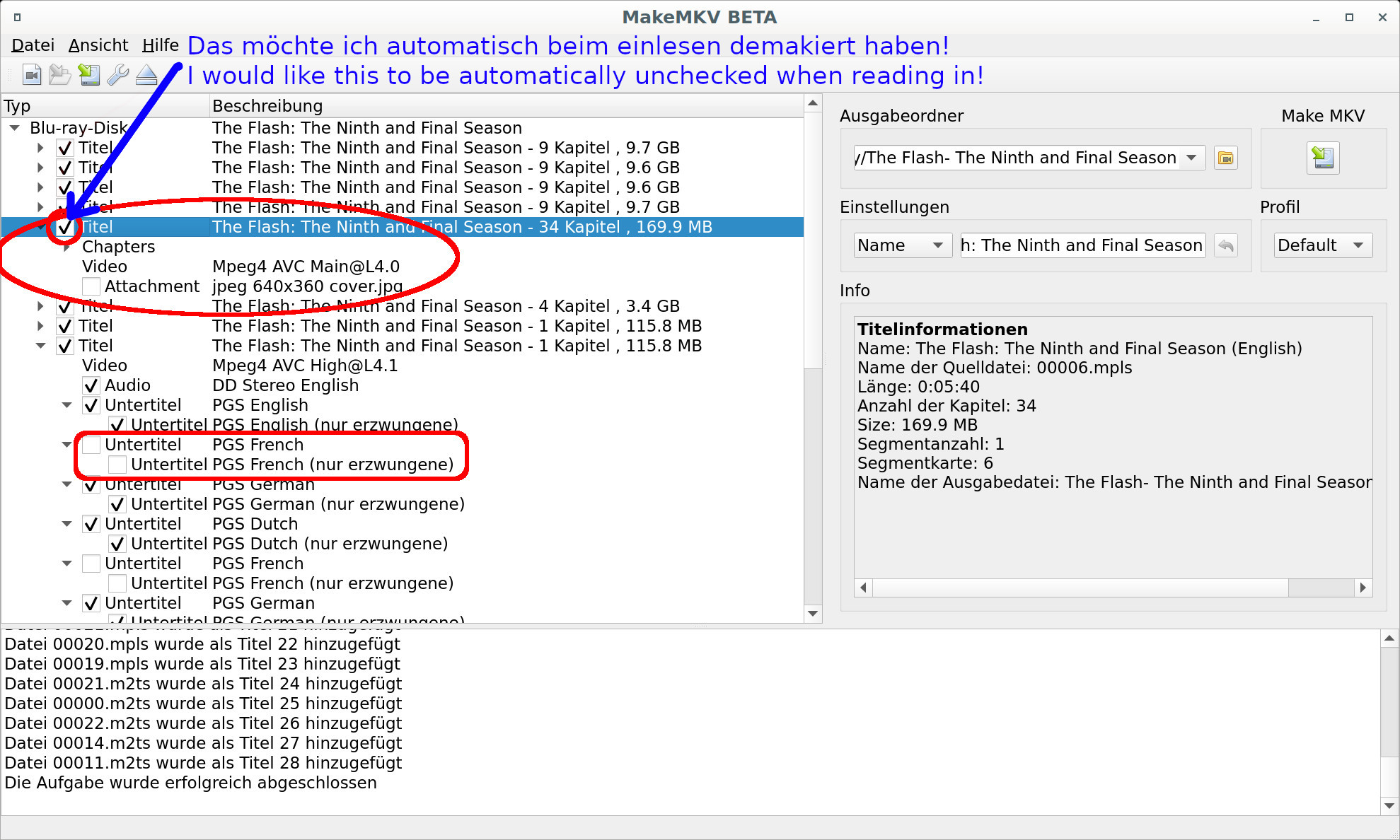Image resolution: width=1400 pixels, height=840 pixels.
Task: Open preferences with the wrench icon
Action: click(117, 75)
